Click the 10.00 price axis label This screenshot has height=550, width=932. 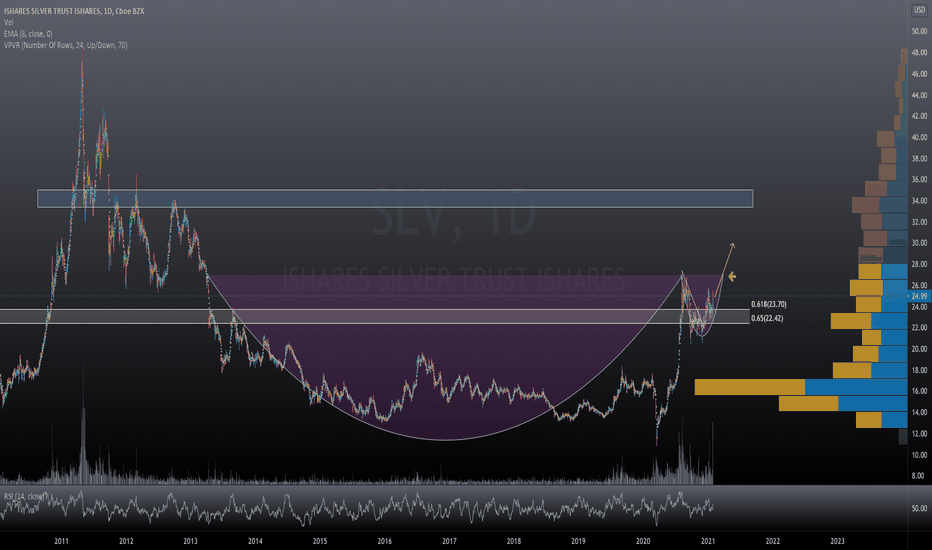click(919, 455)
